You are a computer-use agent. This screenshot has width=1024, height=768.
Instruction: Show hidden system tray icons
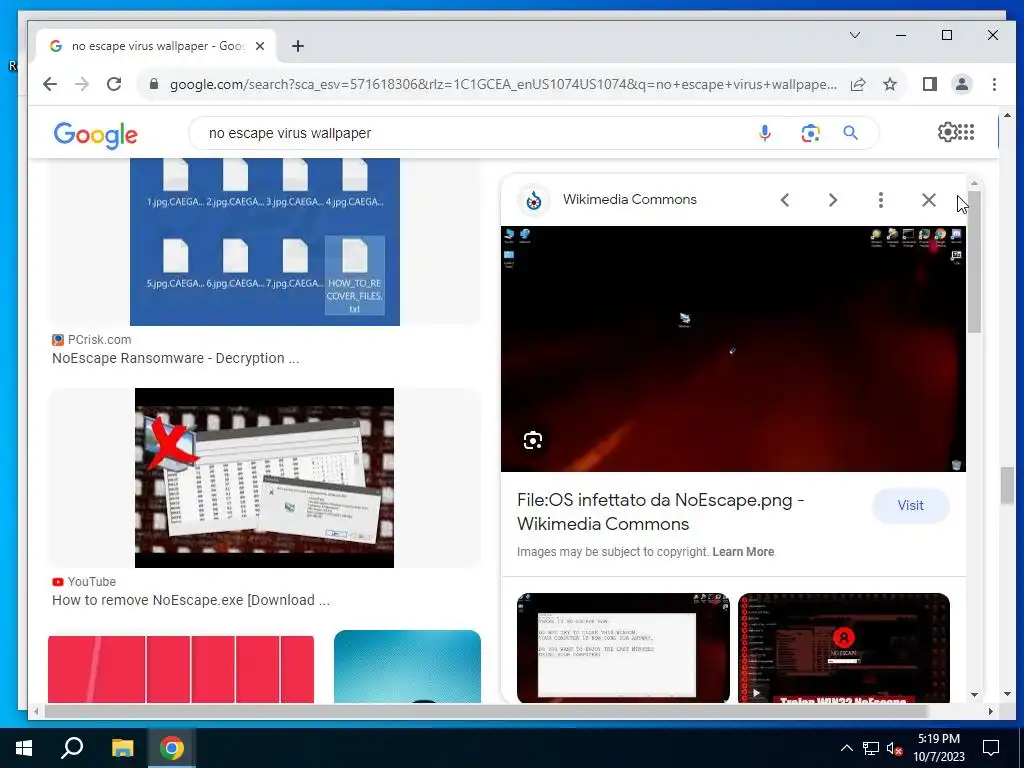point(846,748)
